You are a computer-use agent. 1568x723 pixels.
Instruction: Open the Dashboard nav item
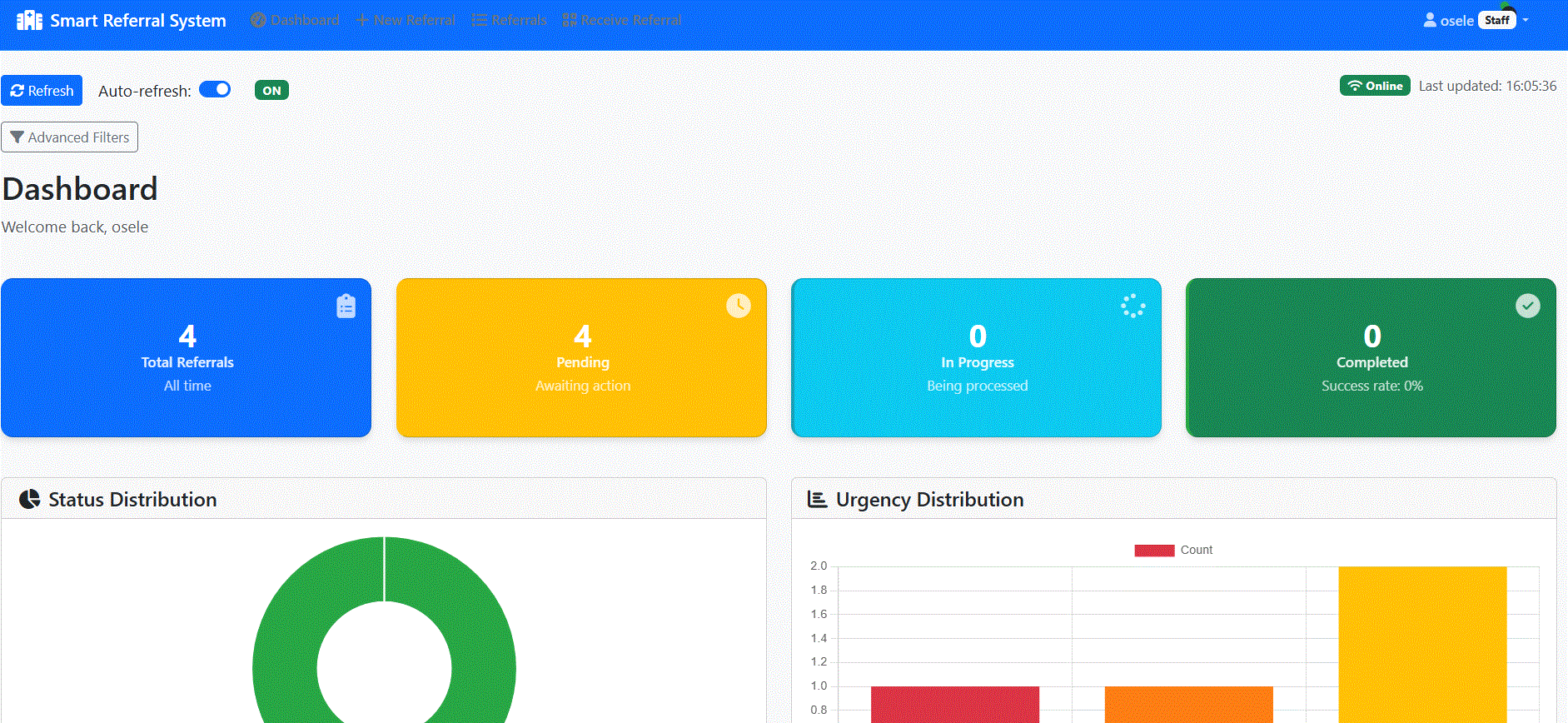296,20
